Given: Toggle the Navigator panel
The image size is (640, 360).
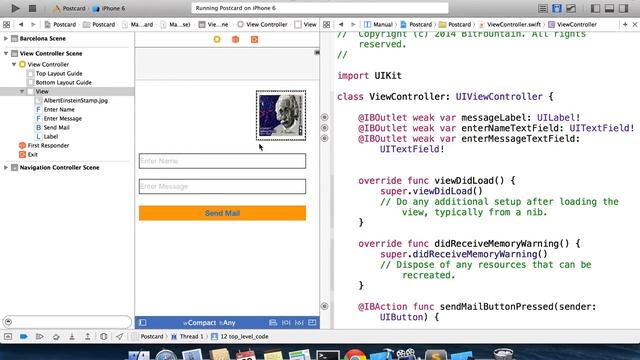Looking at the screenshot, I should pyautogui.click(x=596, y=8).
